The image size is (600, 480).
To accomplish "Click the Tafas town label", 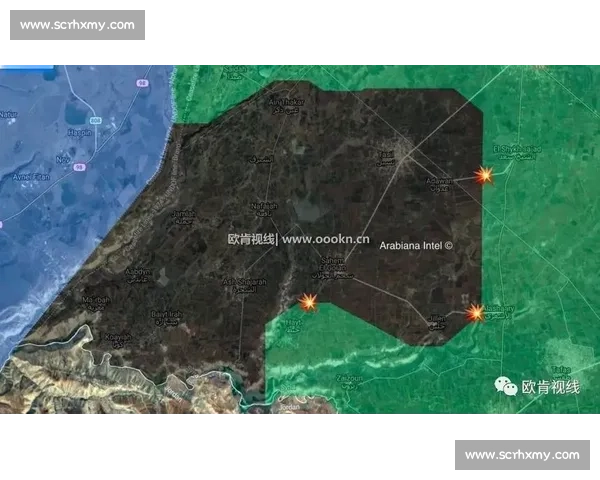I will [x=561, y=373].
